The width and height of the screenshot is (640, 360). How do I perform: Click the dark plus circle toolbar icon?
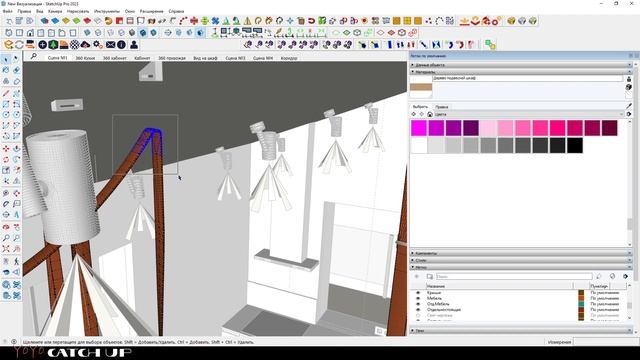click(42, 44)
